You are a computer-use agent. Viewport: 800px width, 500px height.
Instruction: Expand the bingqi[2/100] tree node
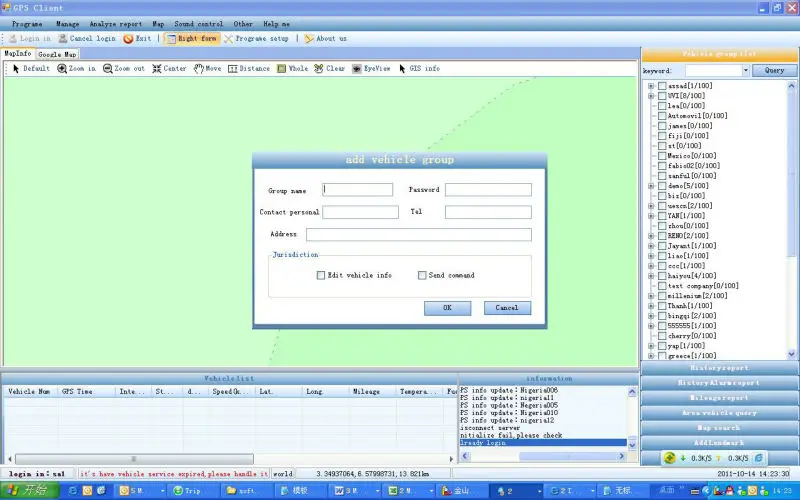pyautogui.click(x=651, y=316)
